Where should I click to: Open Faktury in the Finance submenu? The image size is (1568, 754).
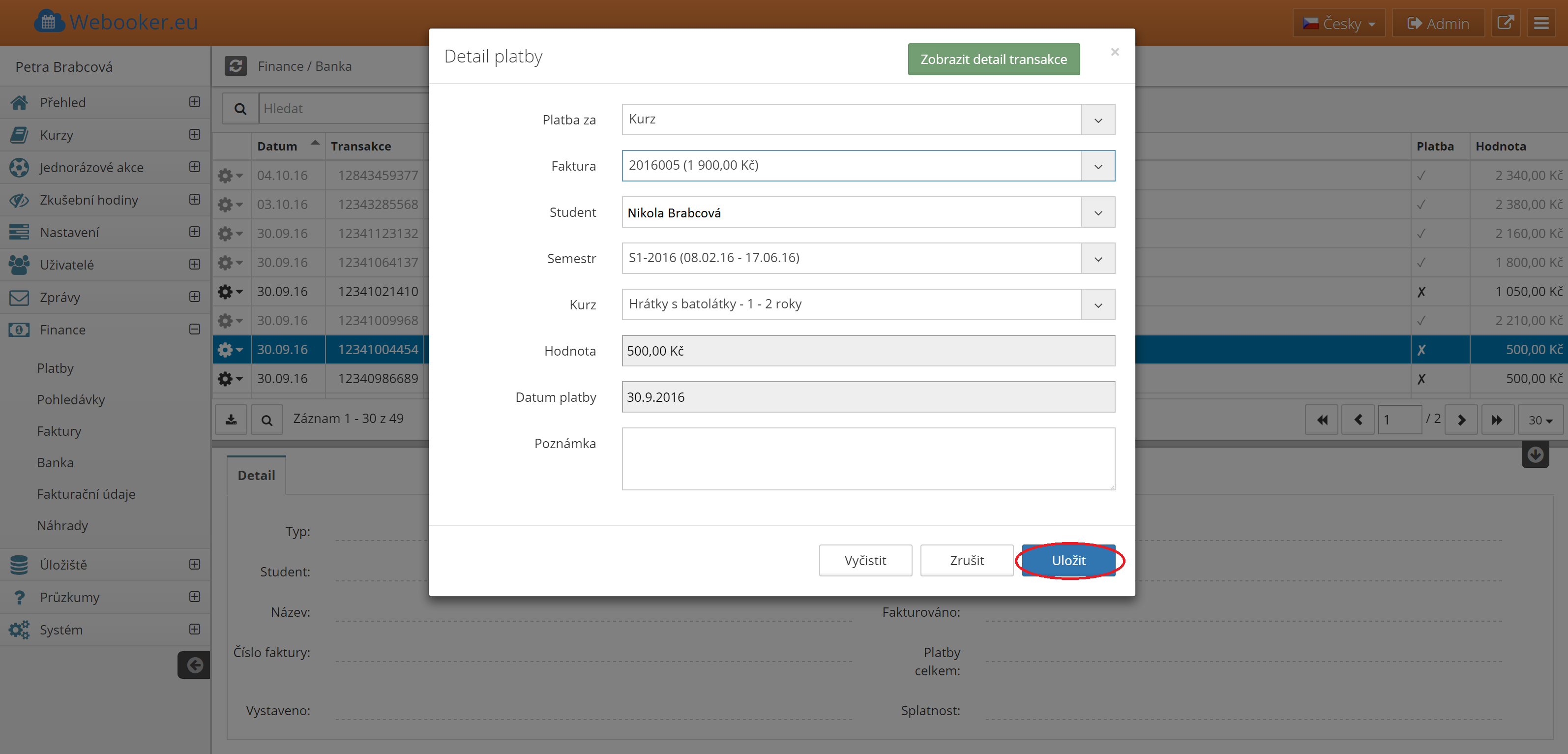(x=59, y=431)
